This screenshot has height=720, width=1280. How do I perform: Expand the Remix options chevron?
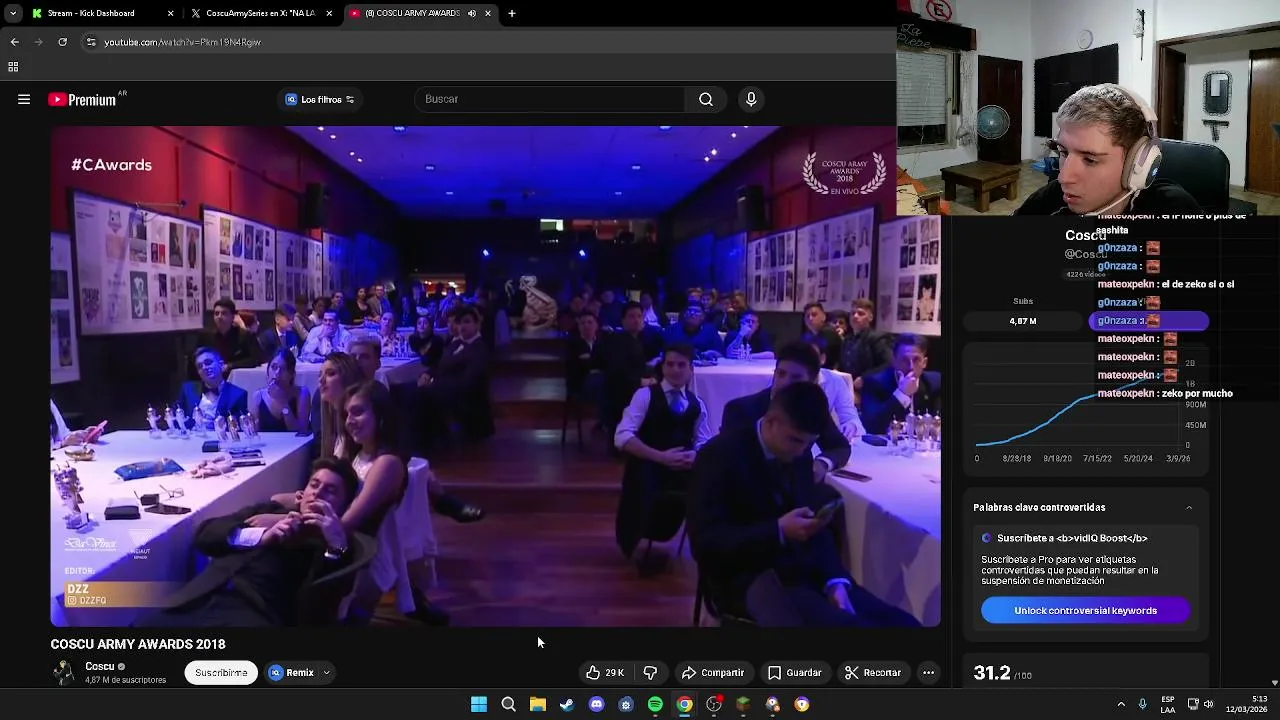click(x=326, y=673)
